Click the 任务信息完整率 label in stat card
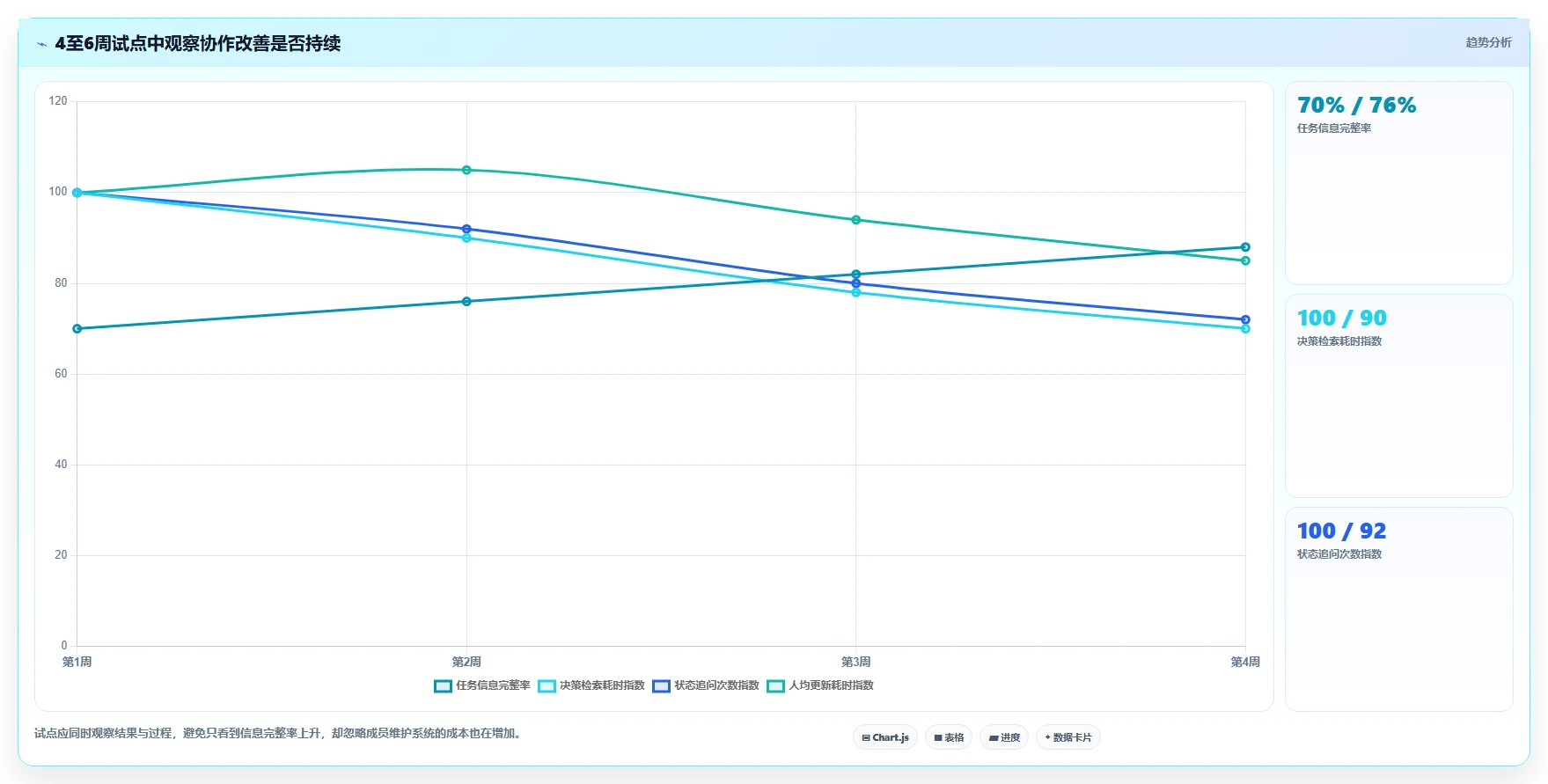The image size is (1548, 784). coord(1334,128)
